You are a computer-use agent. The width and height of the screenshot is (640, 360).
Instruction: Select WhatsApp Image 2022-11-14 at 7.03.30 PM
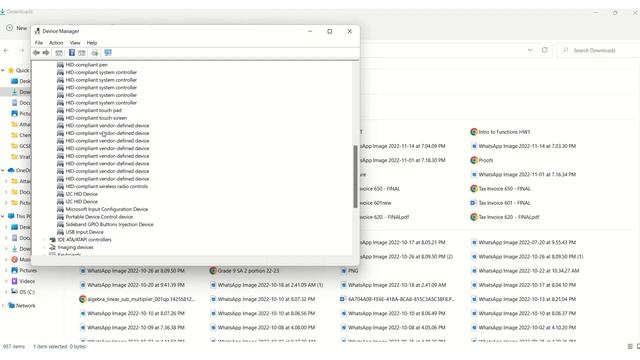[x=527, y=146]
